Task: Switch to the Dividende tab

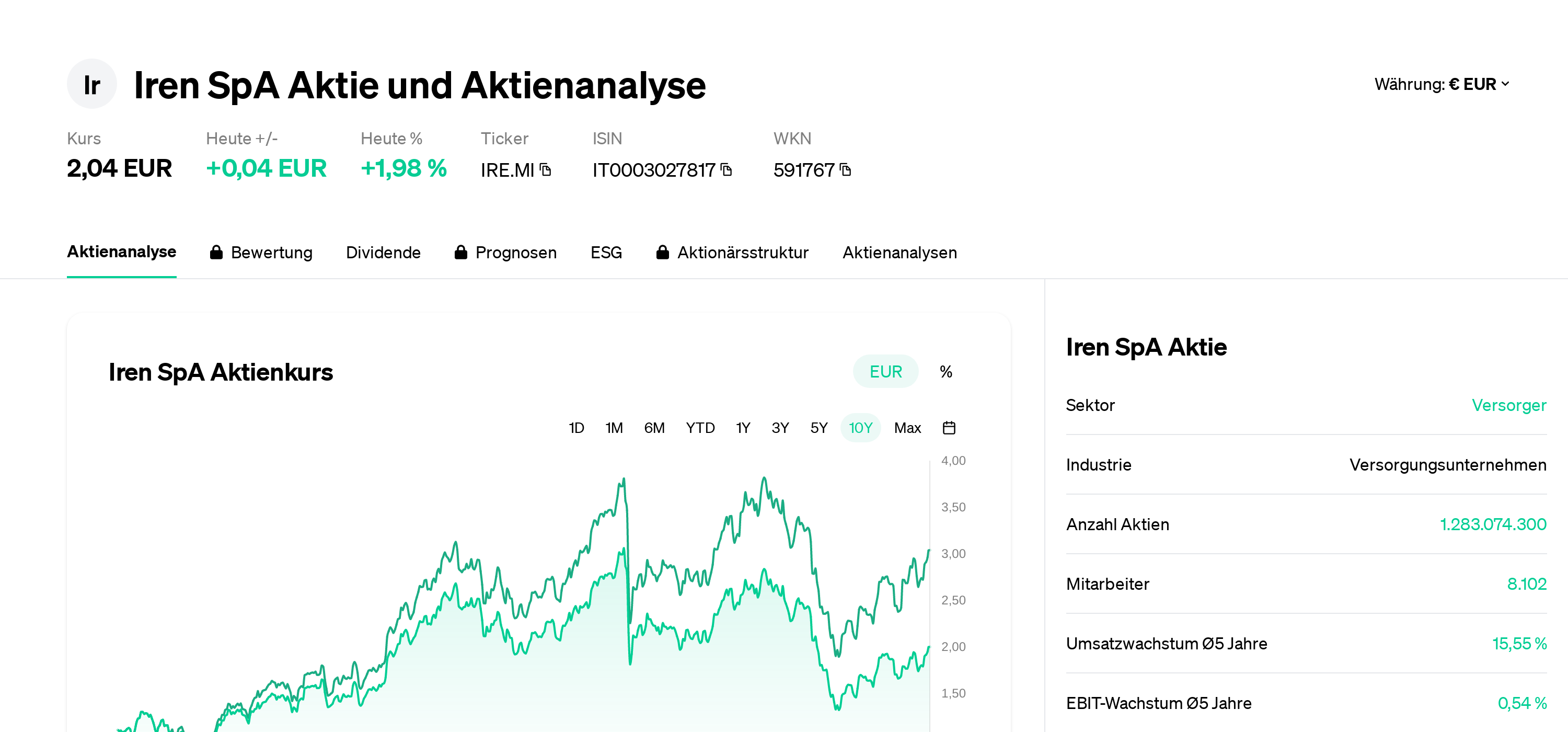Action: tap(384, 252)
